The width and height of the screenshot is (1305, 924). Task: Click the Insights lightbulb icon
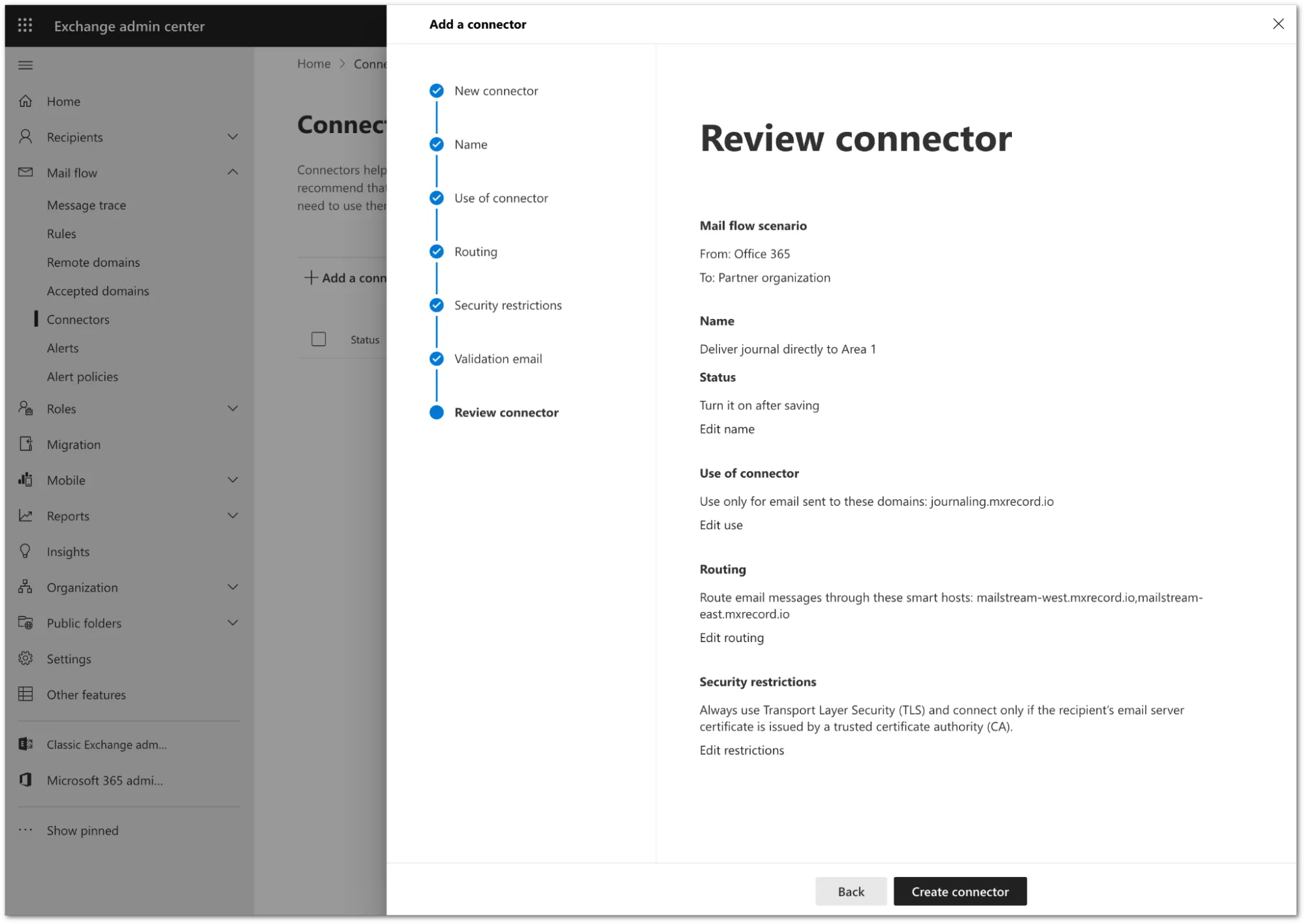pyautogui.click(x=26, y=551)
